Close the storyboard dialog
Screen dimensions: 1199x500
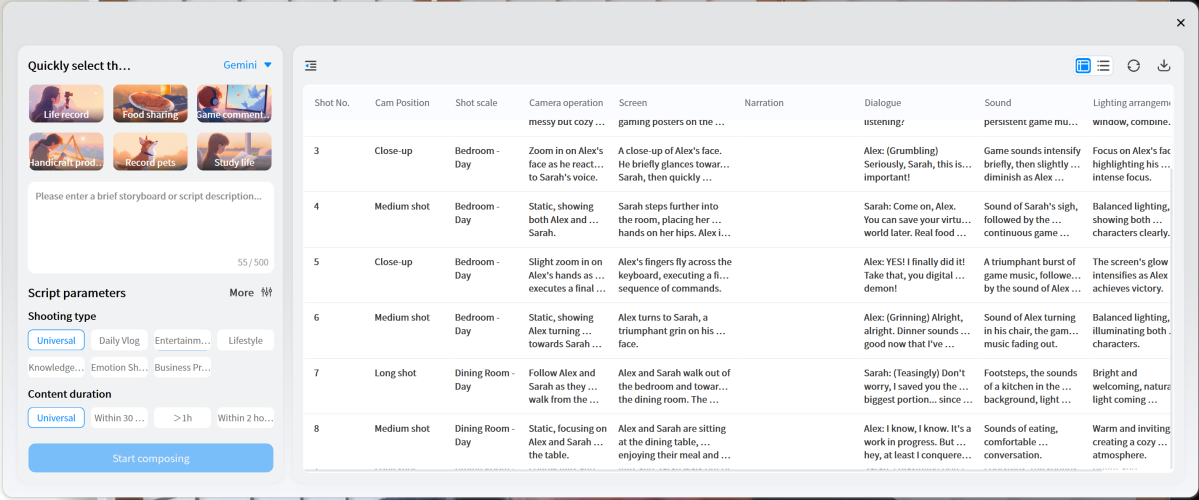[1180, 23]
